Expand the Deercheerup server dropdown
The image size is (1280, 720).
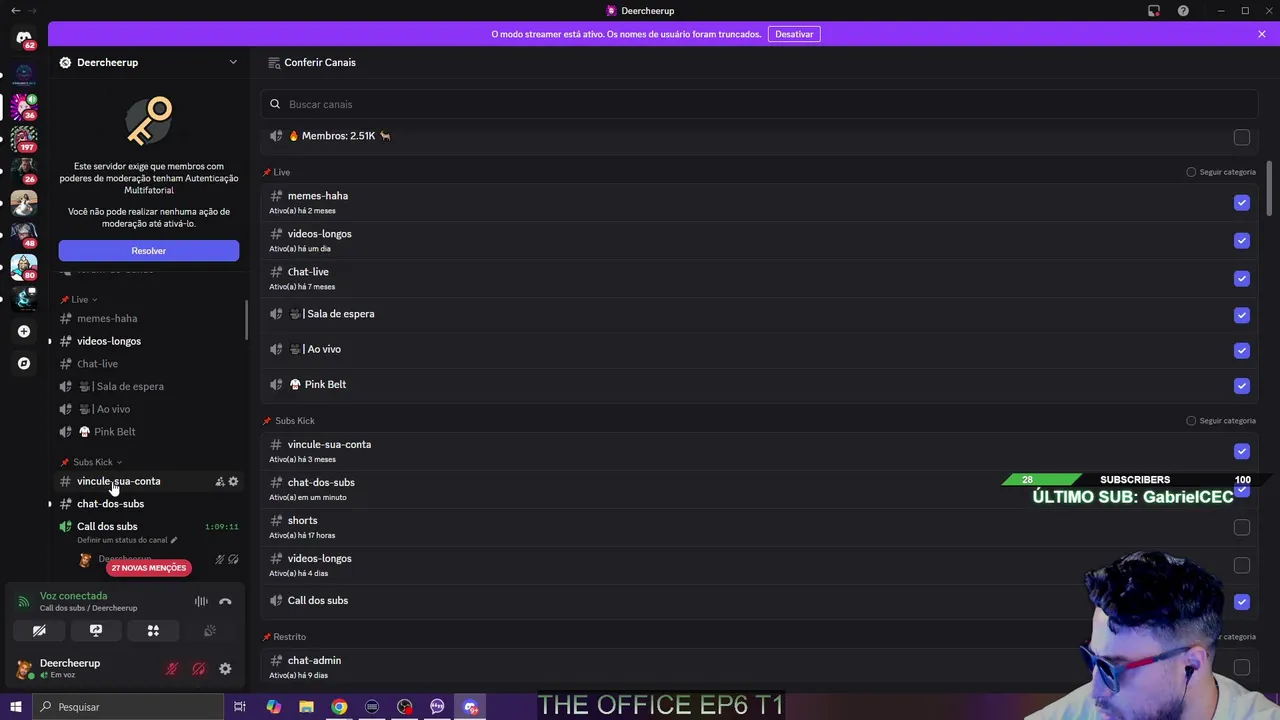233,62
